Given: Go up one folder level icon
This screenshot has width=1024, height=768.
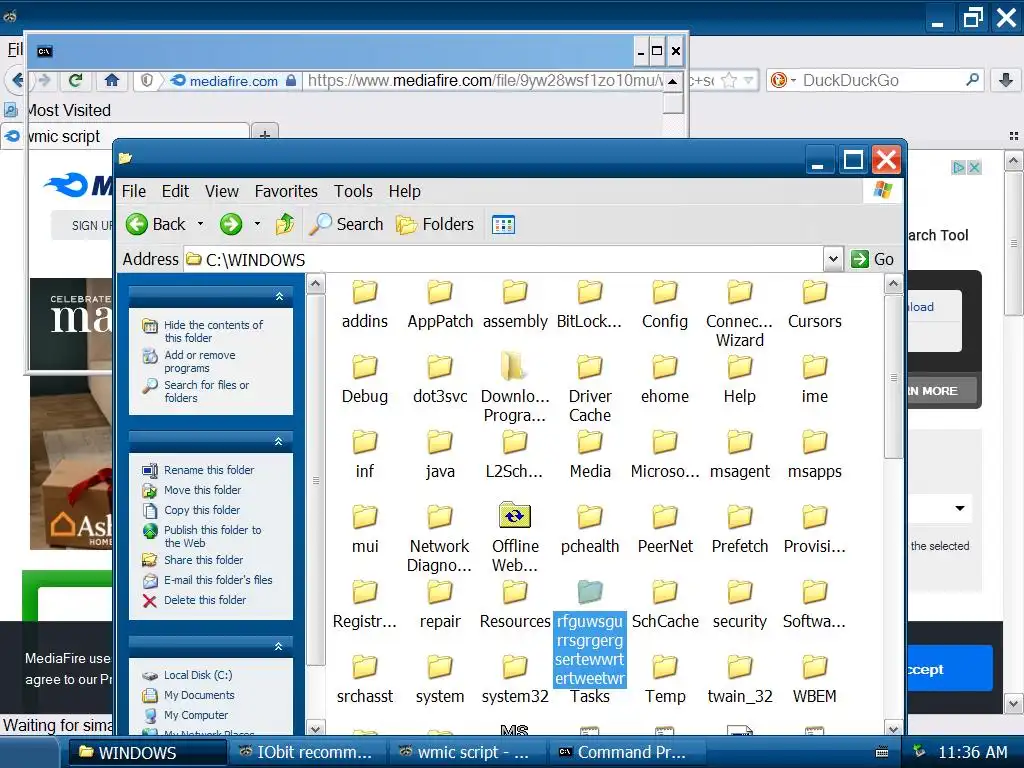Looking at the screenshot, I should pyautogui.click(x=285, y=224).
